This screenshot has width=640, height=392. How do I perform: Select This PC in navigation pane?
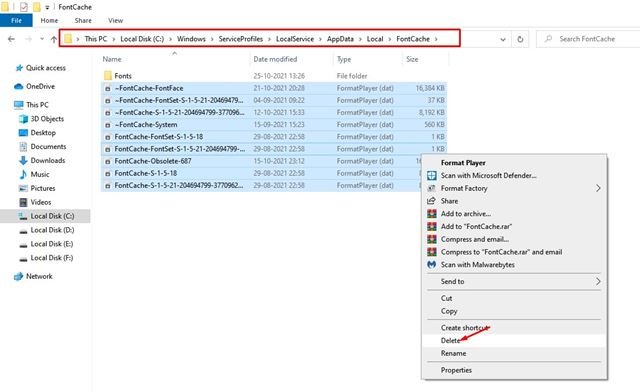[37, 105]
